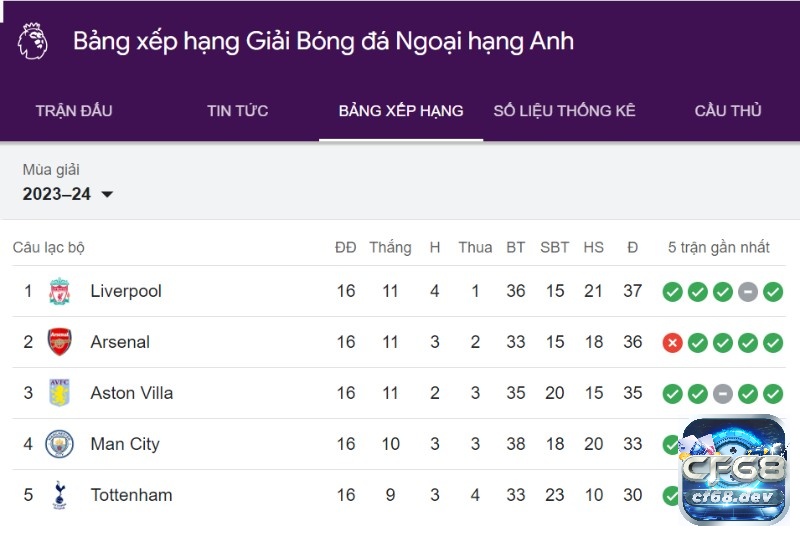Click the Premier League lion logo
The height and width of the screenshot is (536, 800).
point(32,41)
